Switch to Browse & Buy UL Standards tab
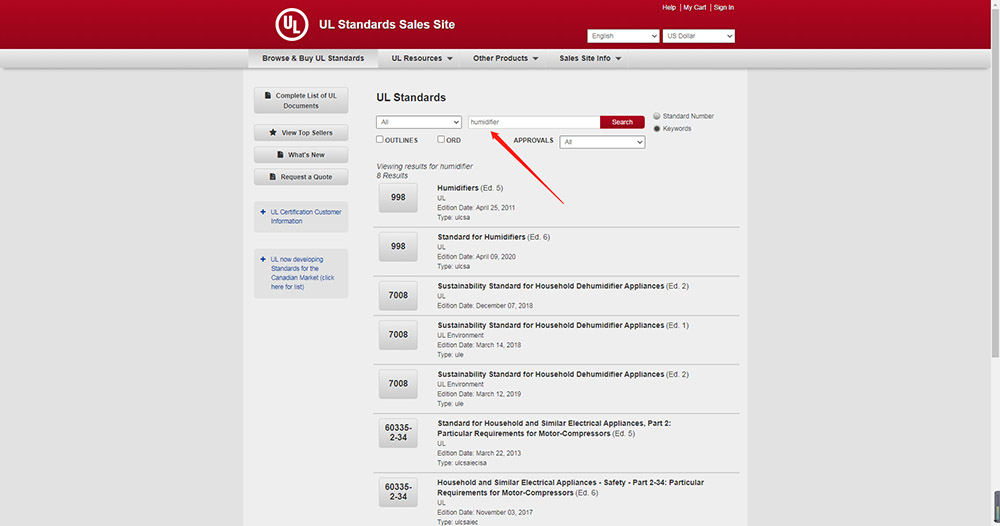The image size is (1000, 526). pos(313,58)
